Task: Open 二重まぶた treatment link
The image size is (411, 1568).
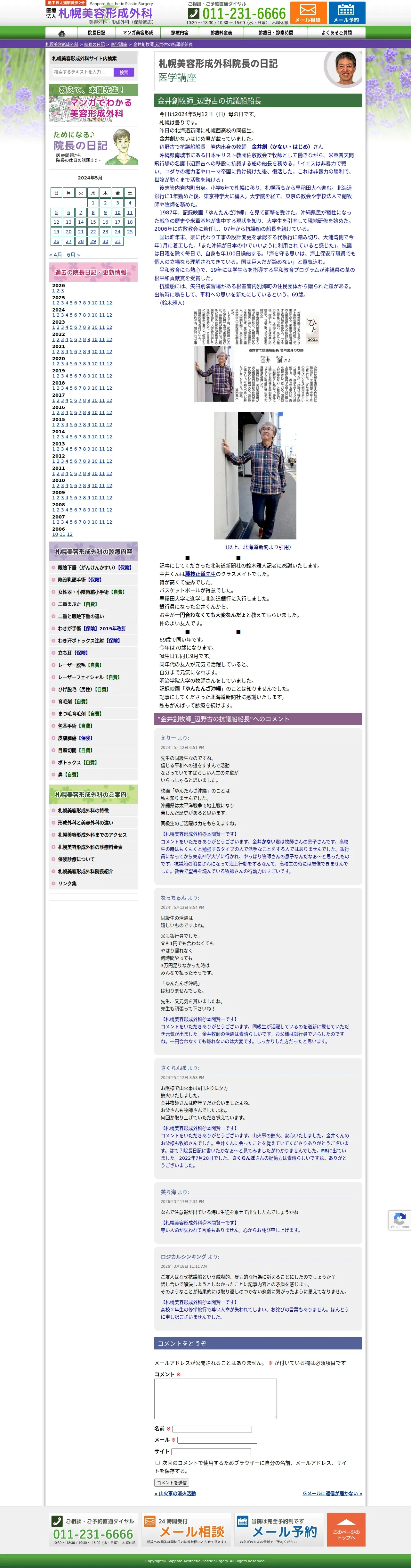Action: pos(77,604)
